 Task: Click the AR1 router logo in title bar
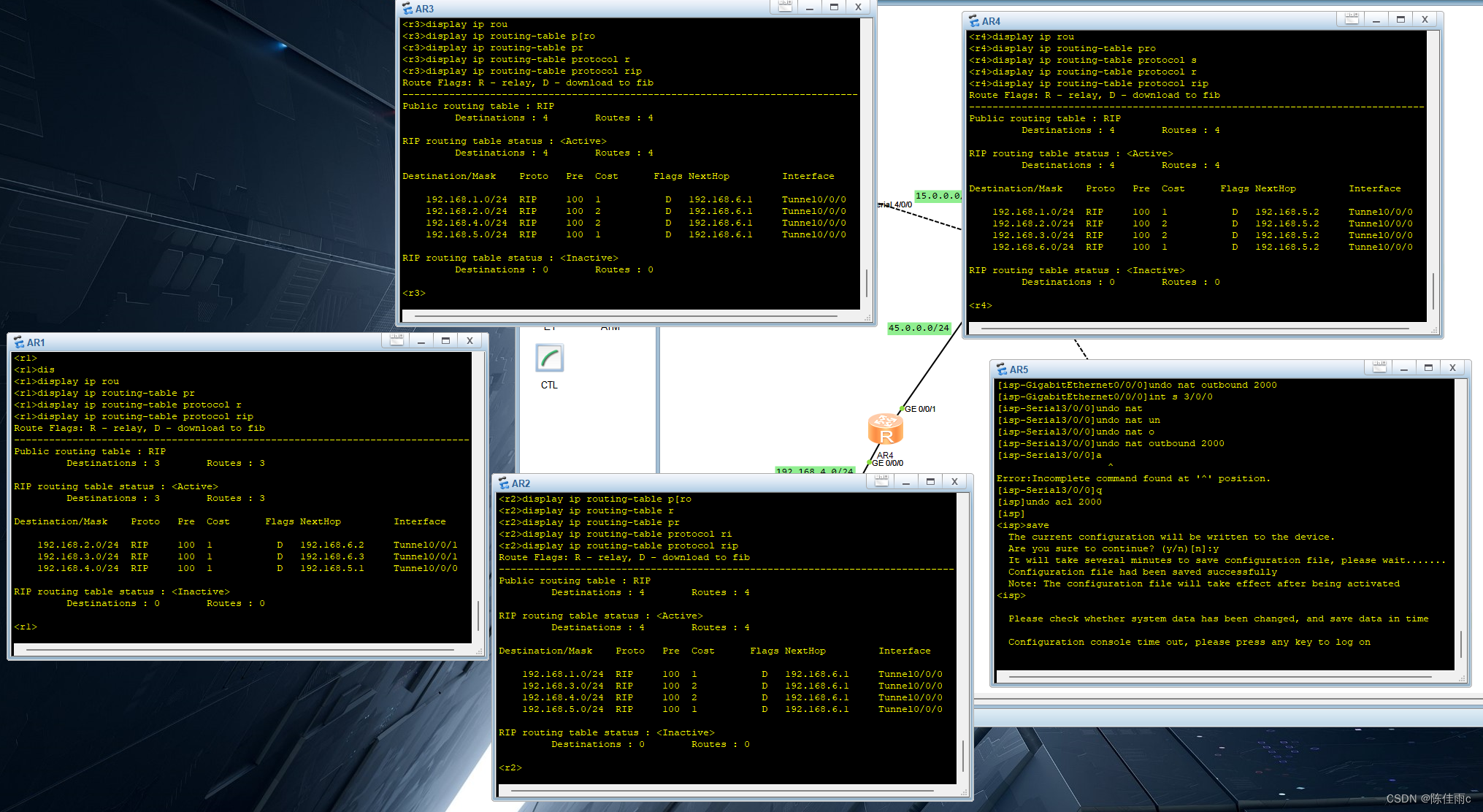[19, 342]
